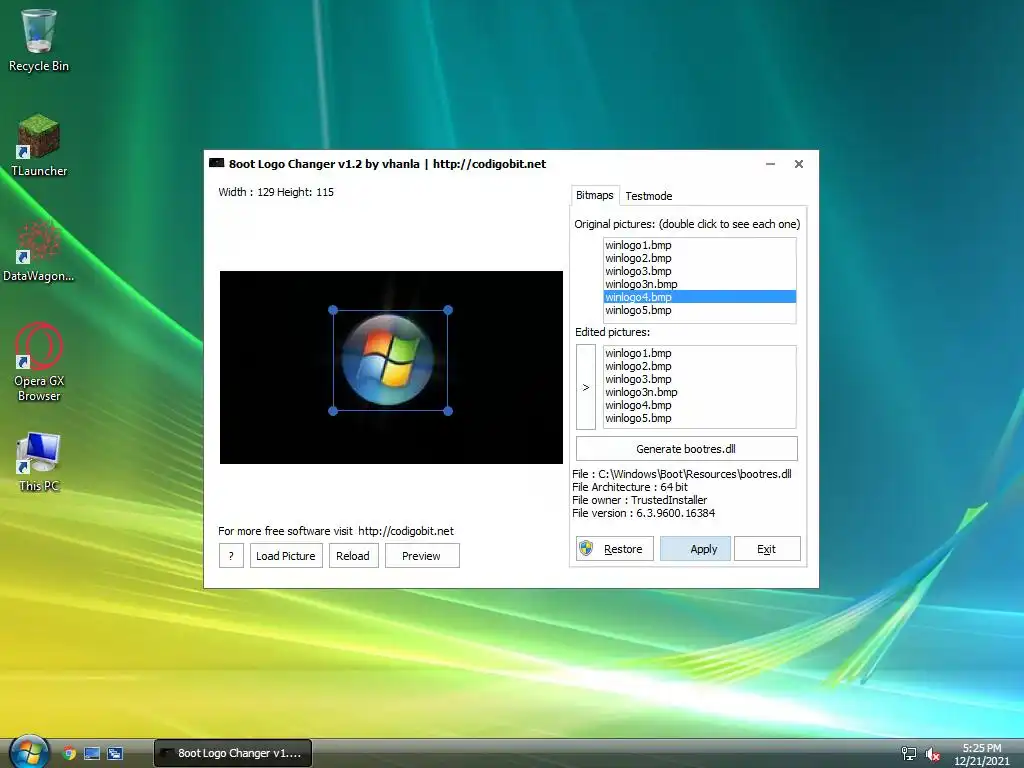Click the Width : 129 Height: 115 label
This screenshot has height=768, width=1024.
[276, 192]
